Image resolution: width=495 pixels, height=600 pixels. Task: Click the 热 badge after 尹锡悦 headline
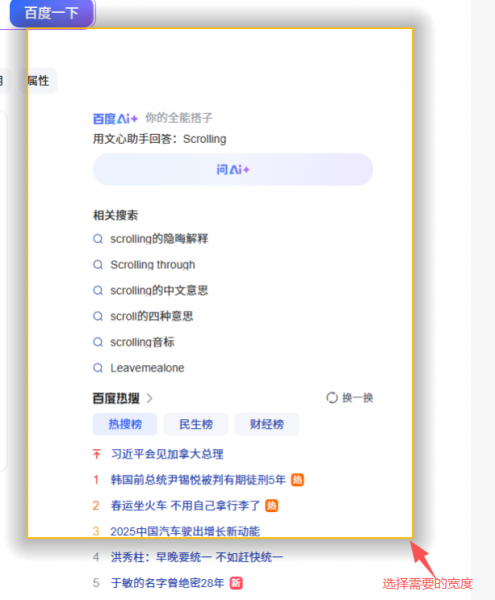click(x=297, y=480)
